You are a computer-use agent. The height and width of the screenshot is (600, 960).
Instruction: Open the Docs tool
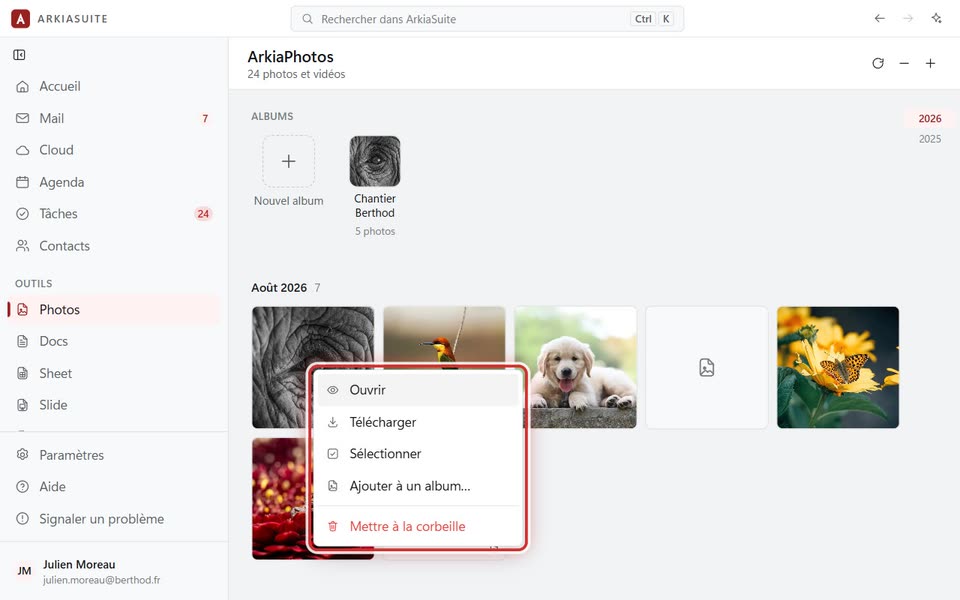[114, 341]
